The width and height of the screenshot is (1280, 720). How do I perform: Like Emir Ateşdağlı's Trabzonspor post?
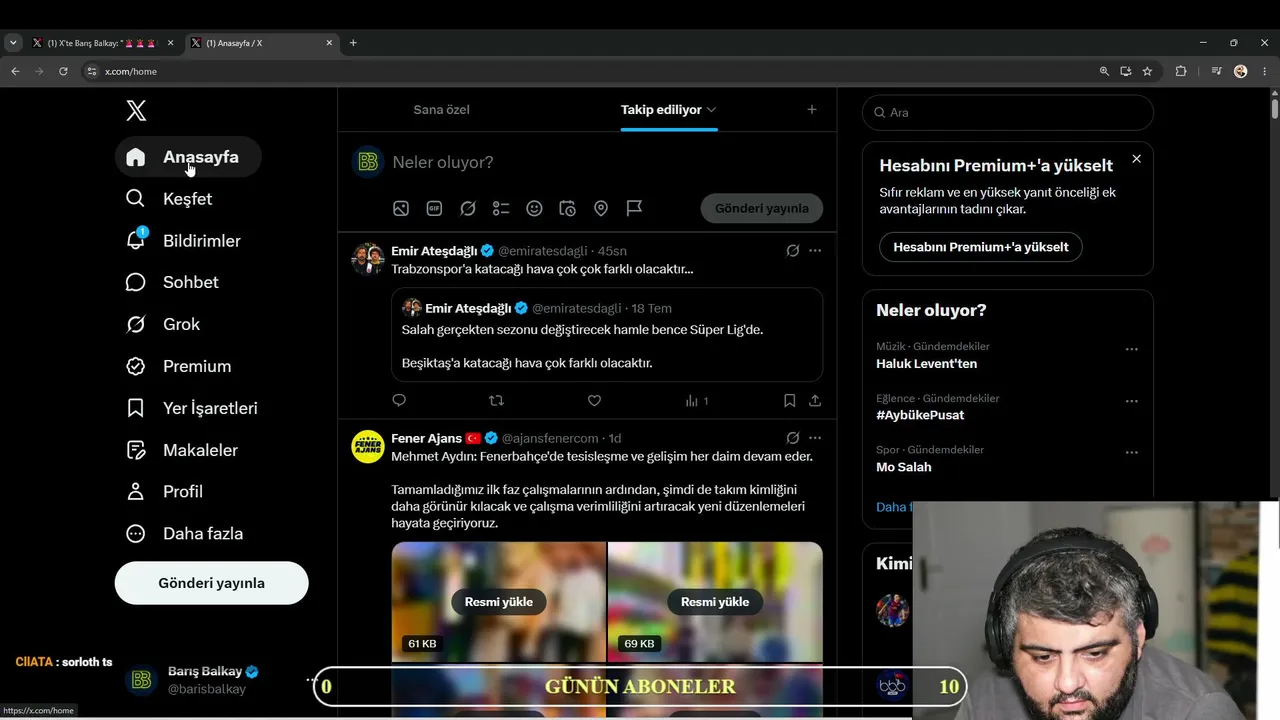pyautogui.click(x=594, y=401)
